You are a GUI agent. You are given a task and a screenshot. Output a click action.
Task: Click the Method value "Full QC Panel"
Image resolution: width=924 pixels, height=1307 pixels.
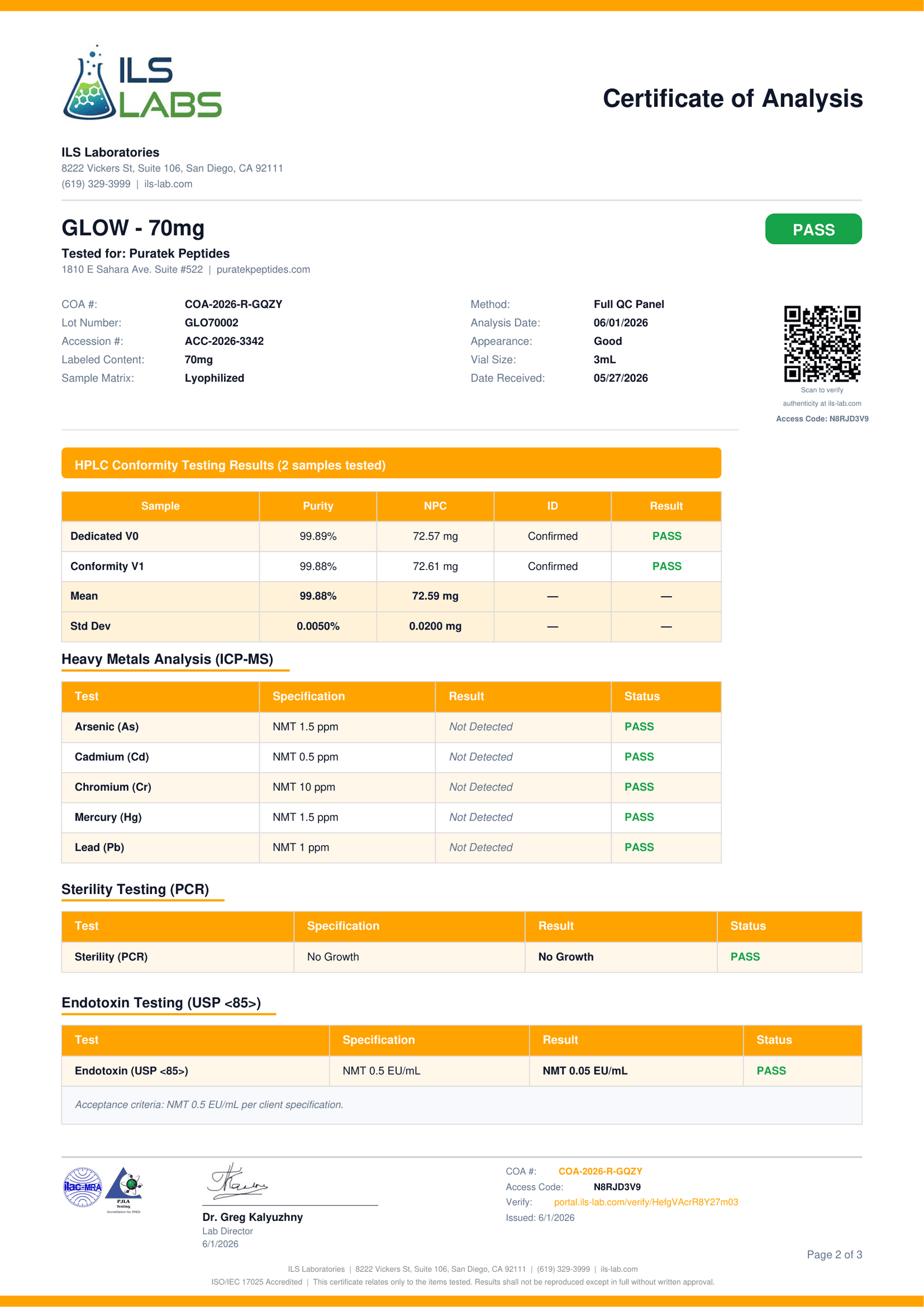click(629, 304)
